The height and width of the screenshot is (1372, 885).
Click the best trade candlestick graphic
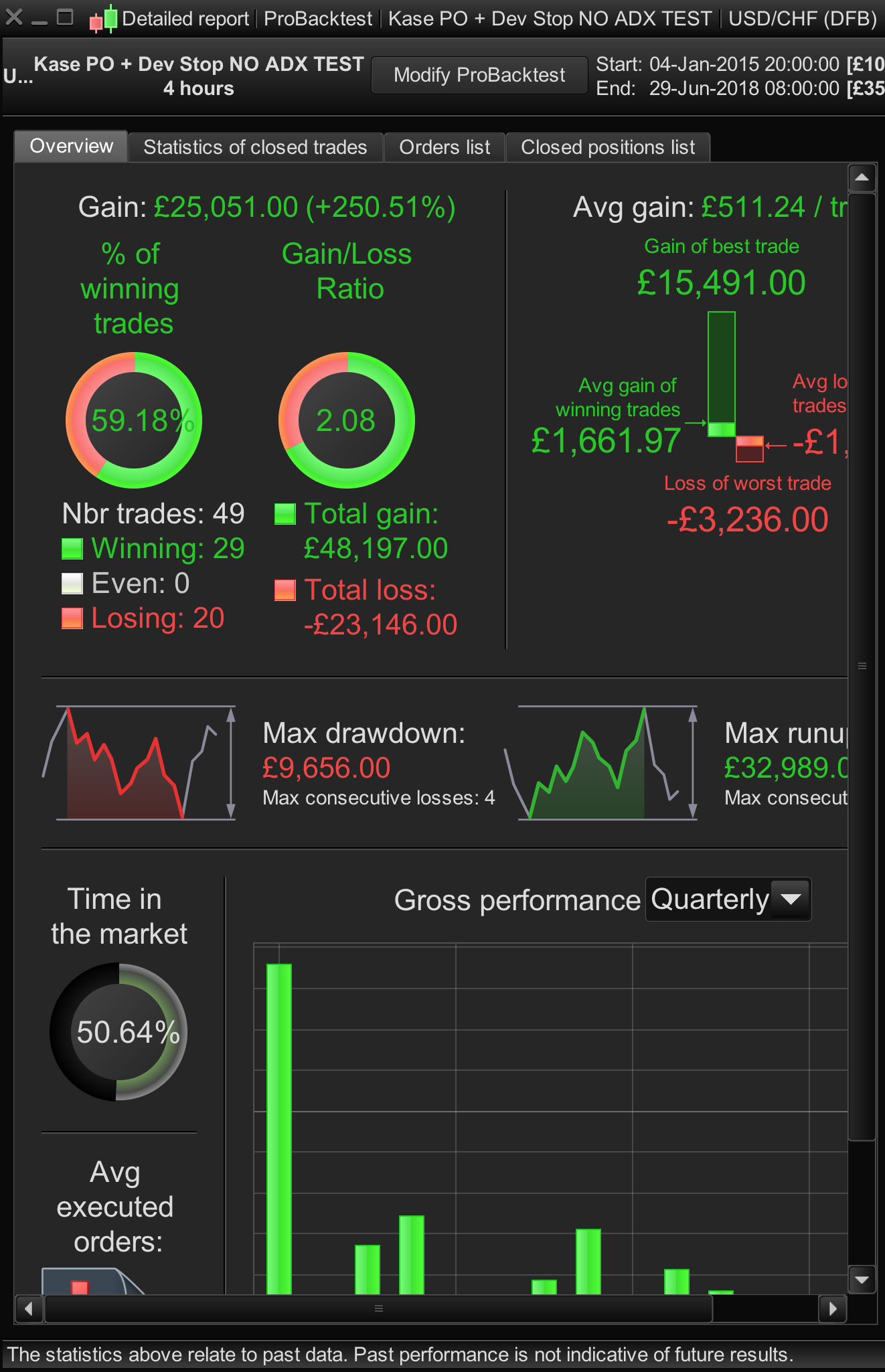[x=722, y=373]
